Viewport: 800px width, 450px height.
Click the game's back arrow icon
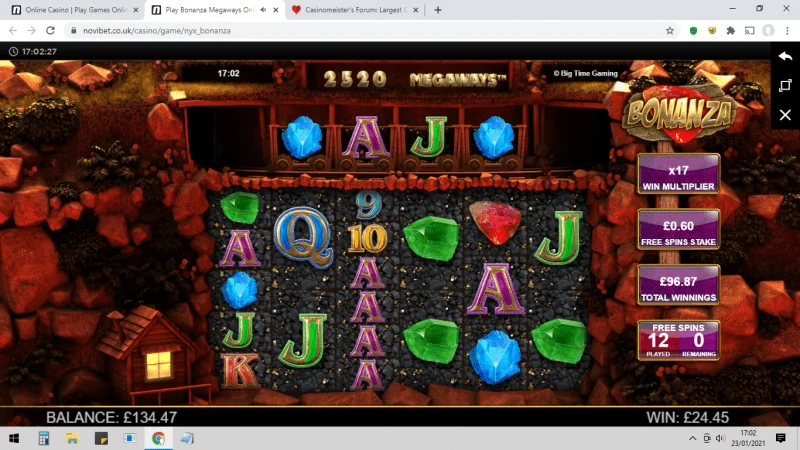785,56
